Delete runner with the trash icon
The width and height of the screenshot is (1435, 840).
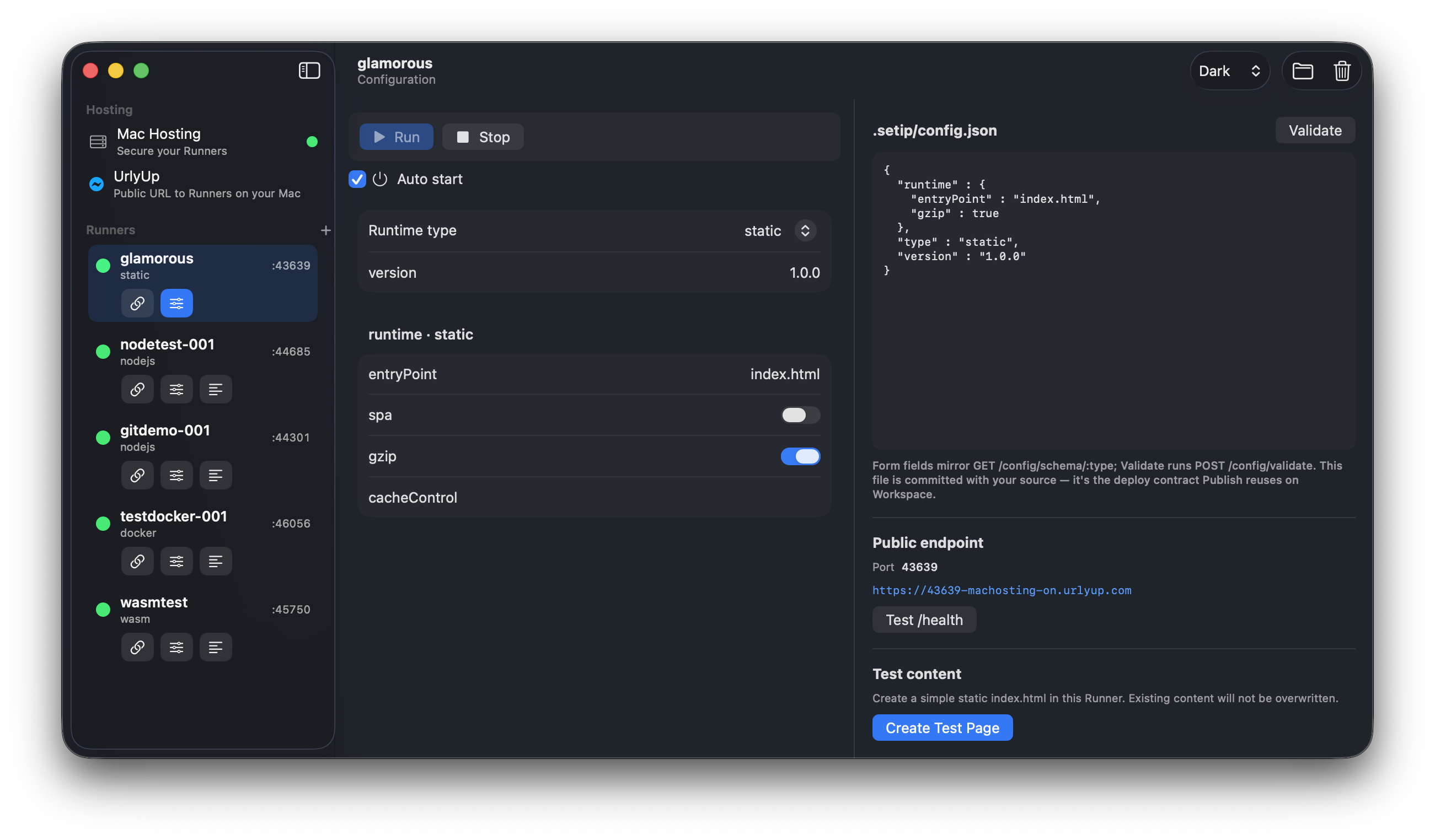coord(1342,71)
